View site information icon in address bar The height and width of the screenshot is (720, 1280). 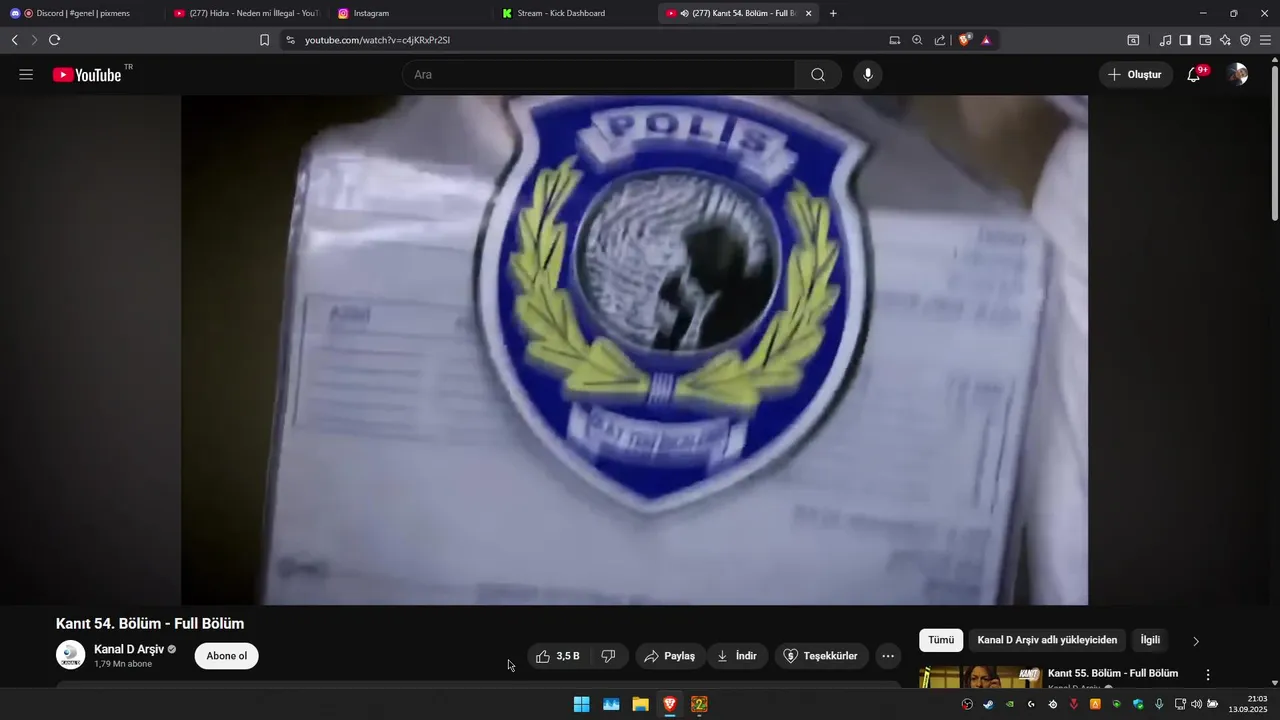point(290,40)
